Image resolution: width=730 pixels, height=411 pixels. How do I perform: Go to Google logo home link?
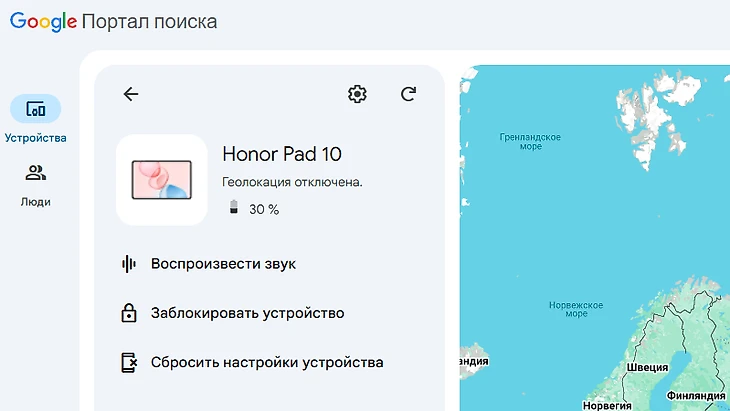(x=42, y=21)
